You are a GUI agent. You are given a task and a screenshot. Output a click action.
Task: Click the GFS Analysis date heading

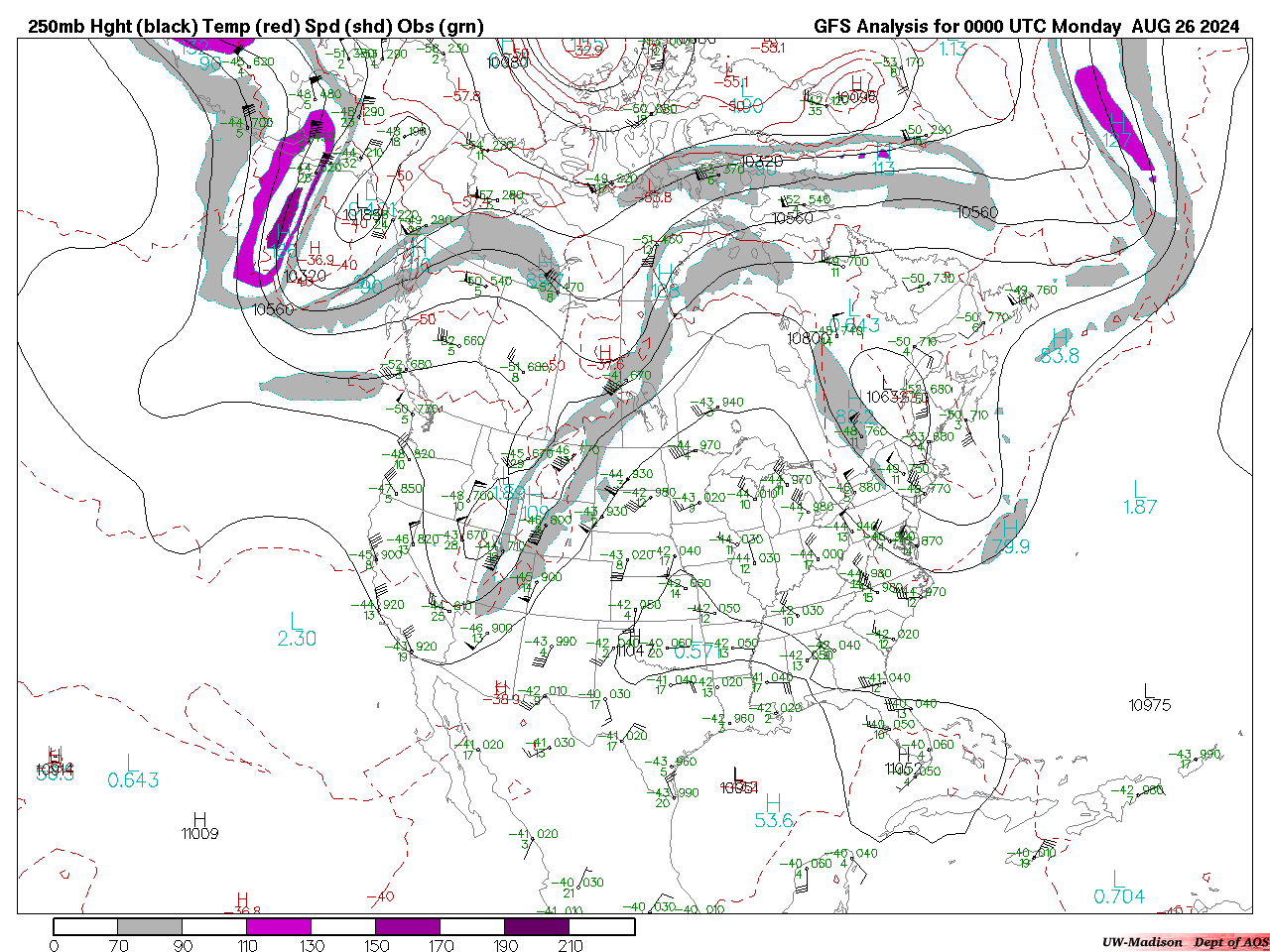point(1026,27)
